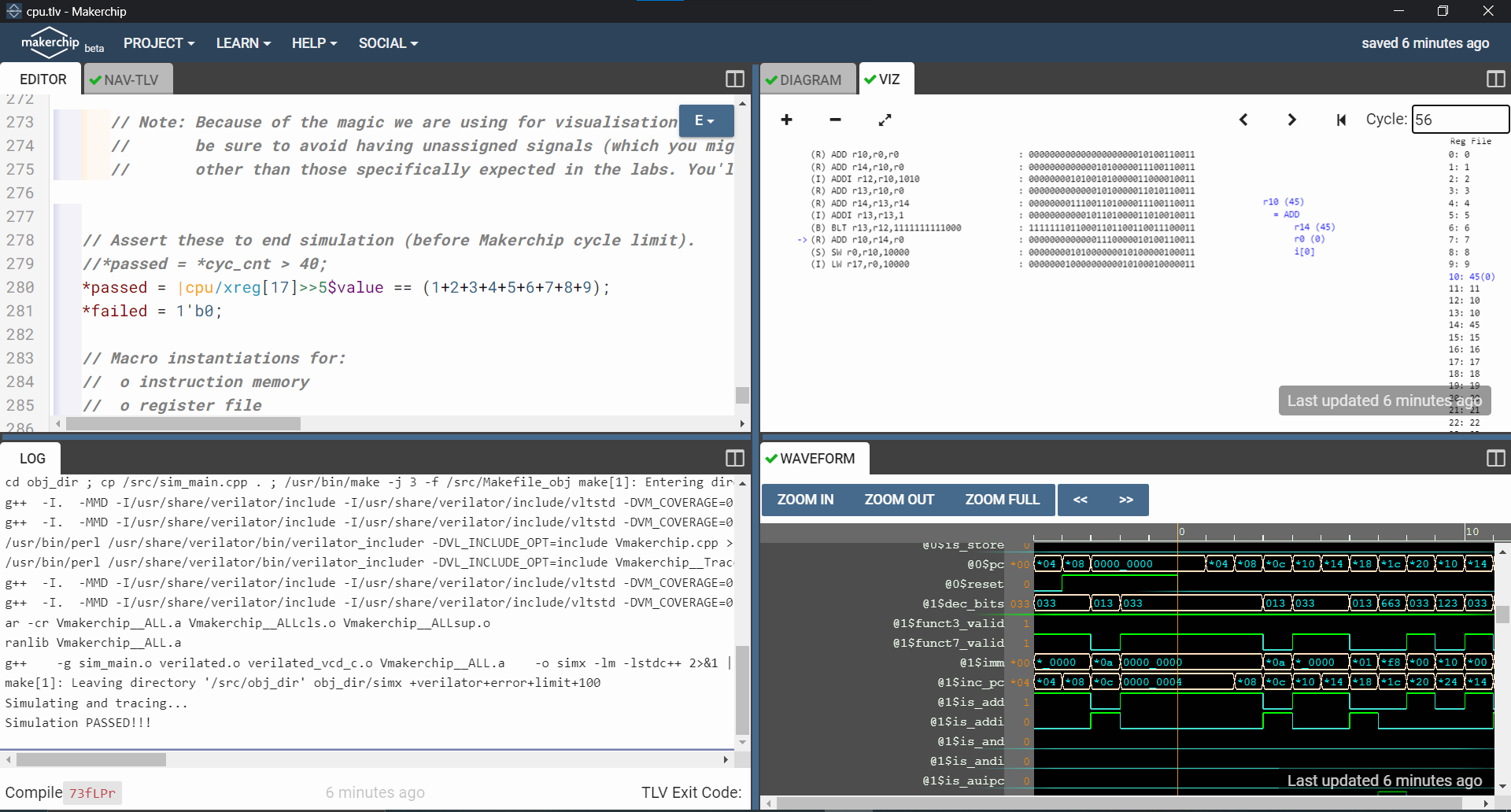Screen dimensions: 1511x812
Task: Switch to the EDITOR tab
Action: [x=42, y=79]
